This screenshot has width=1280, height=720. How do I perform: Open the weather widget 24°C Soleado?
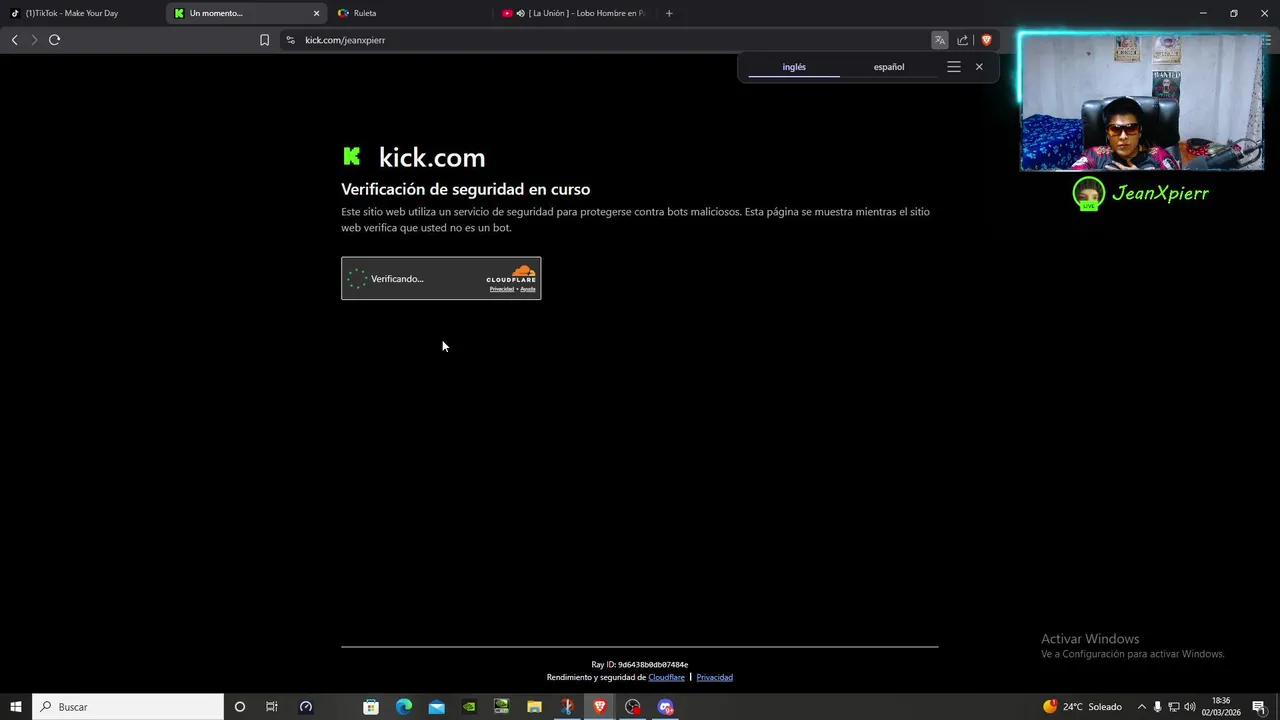[1082, 707]
